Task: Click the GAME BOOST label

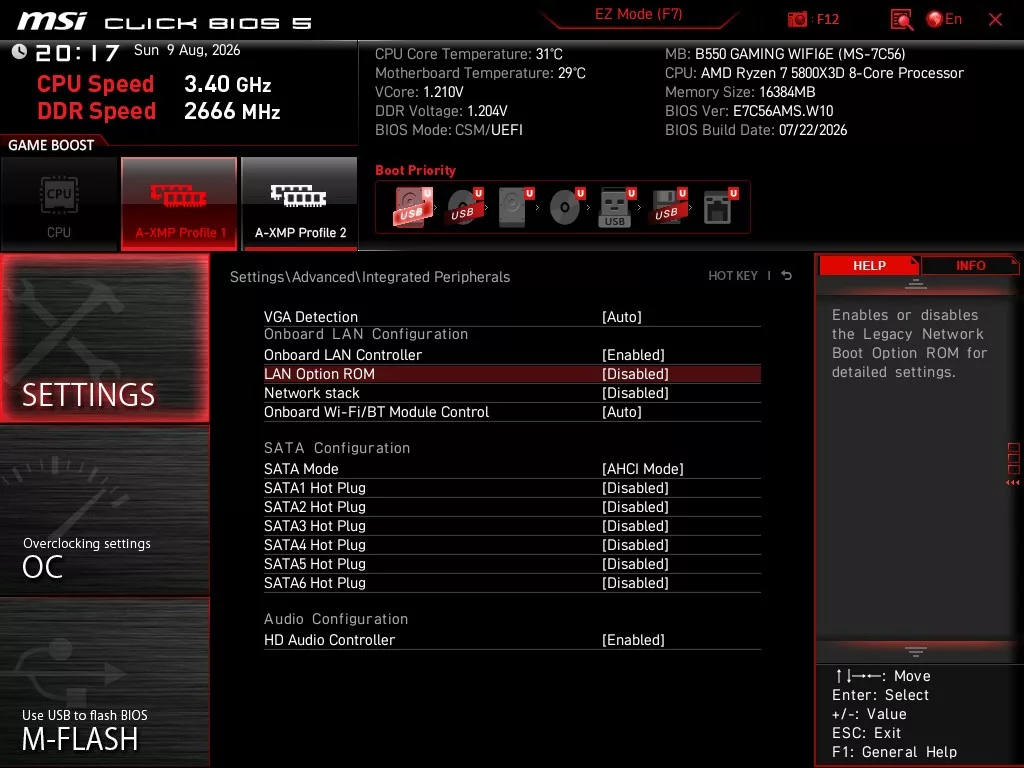Action: tap(51, 145)
